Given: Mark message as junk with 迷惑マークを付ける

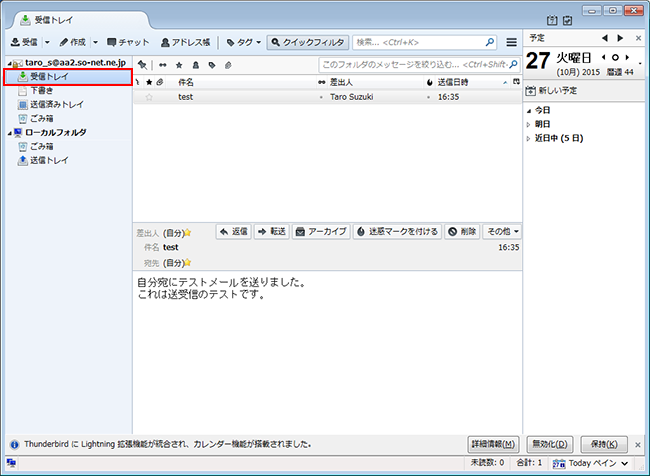Looking at the screenshot, I should tap(396, 231).
